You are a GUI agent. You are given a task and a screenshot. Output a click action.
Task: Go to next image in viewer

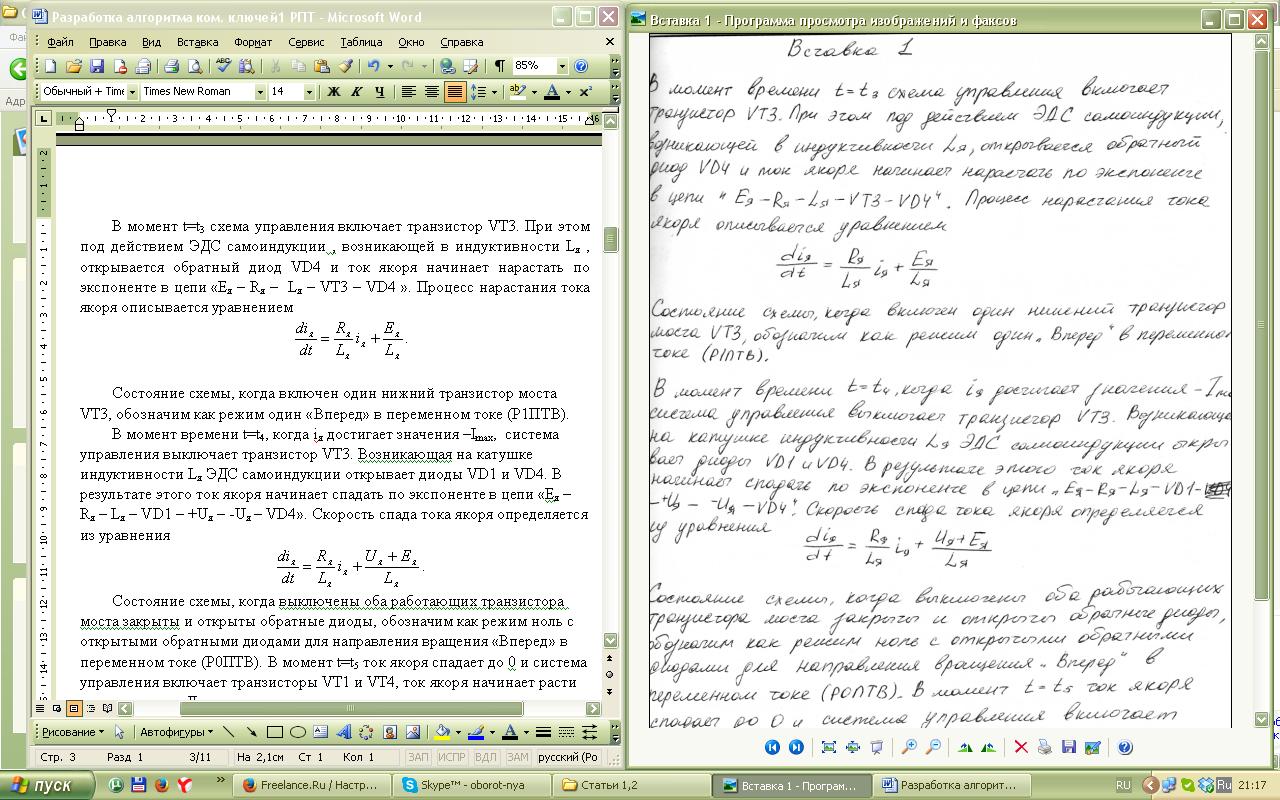796,747
